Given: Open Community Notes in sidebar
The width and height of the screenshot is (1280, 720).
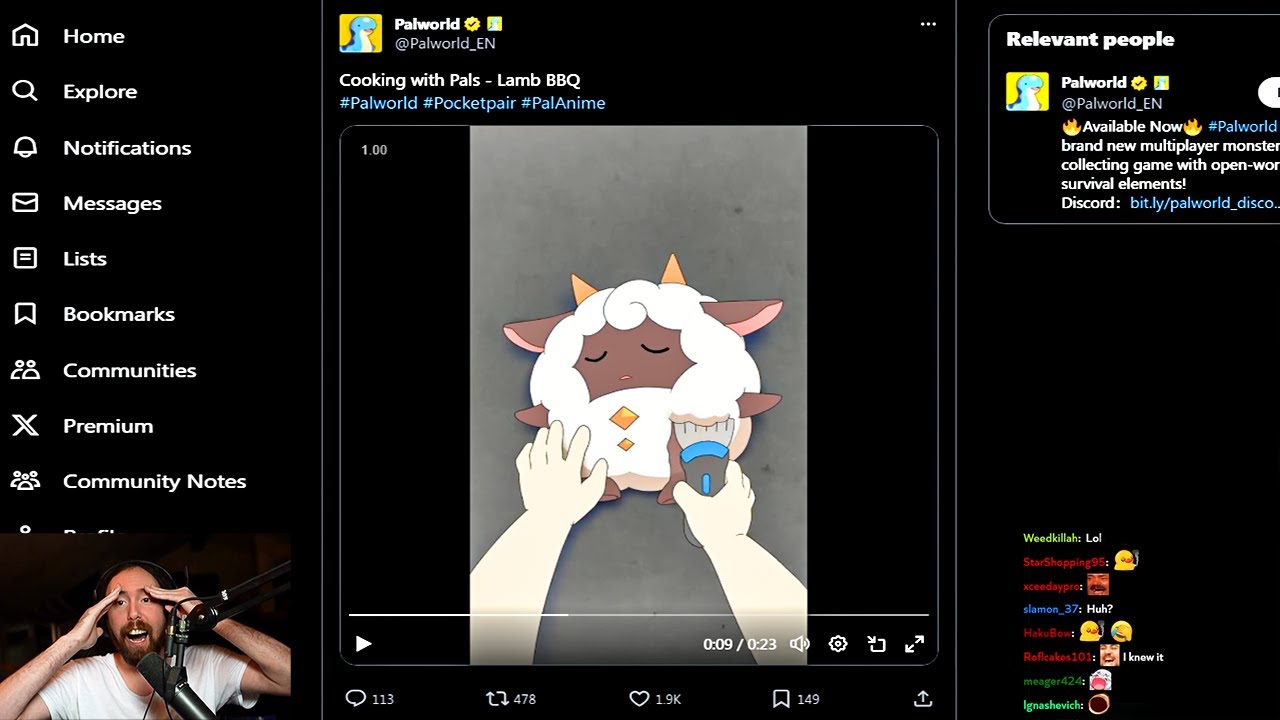Looking at the screenshot, I should tap(128, 481).
